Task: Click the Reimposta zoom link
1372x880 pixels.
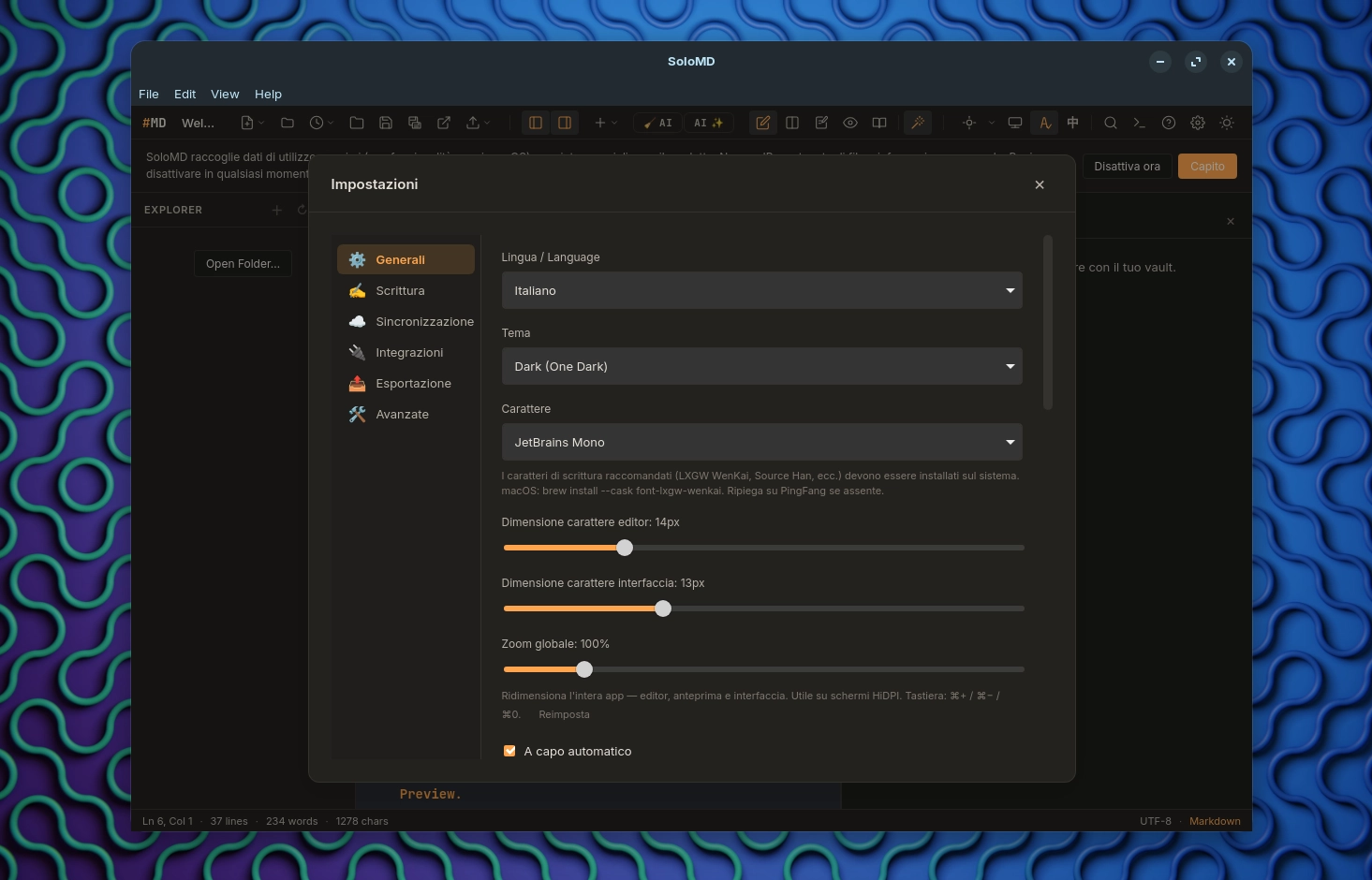Action: pyautogui.click(x=564, y=714)
